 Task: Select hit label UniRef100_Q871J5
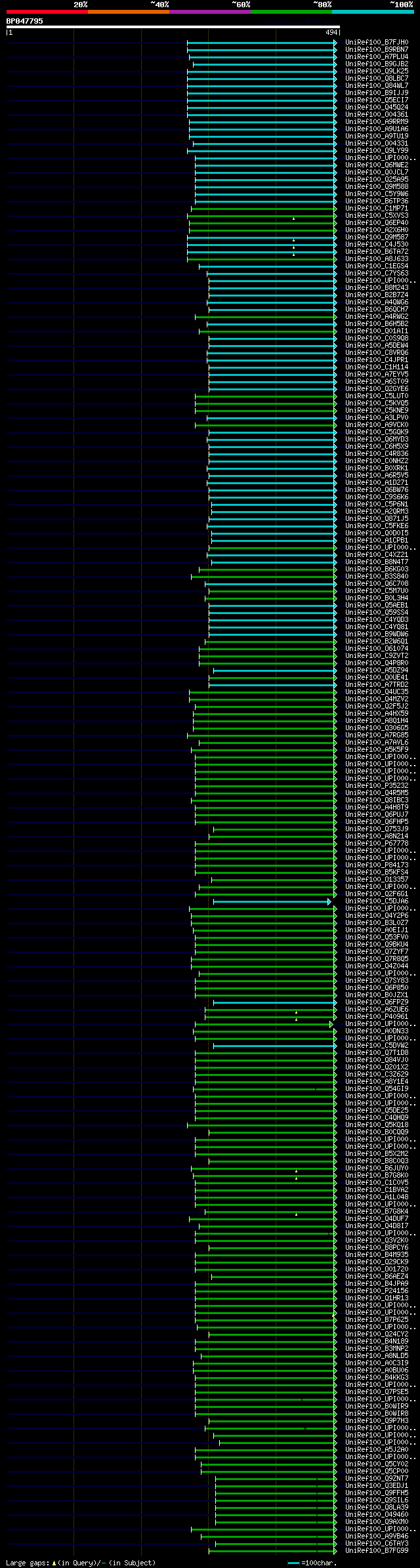coord(377,519)
